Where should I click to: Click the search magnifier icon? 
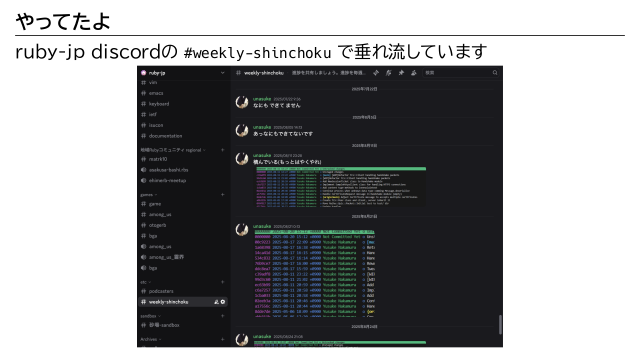coord(495,73)
